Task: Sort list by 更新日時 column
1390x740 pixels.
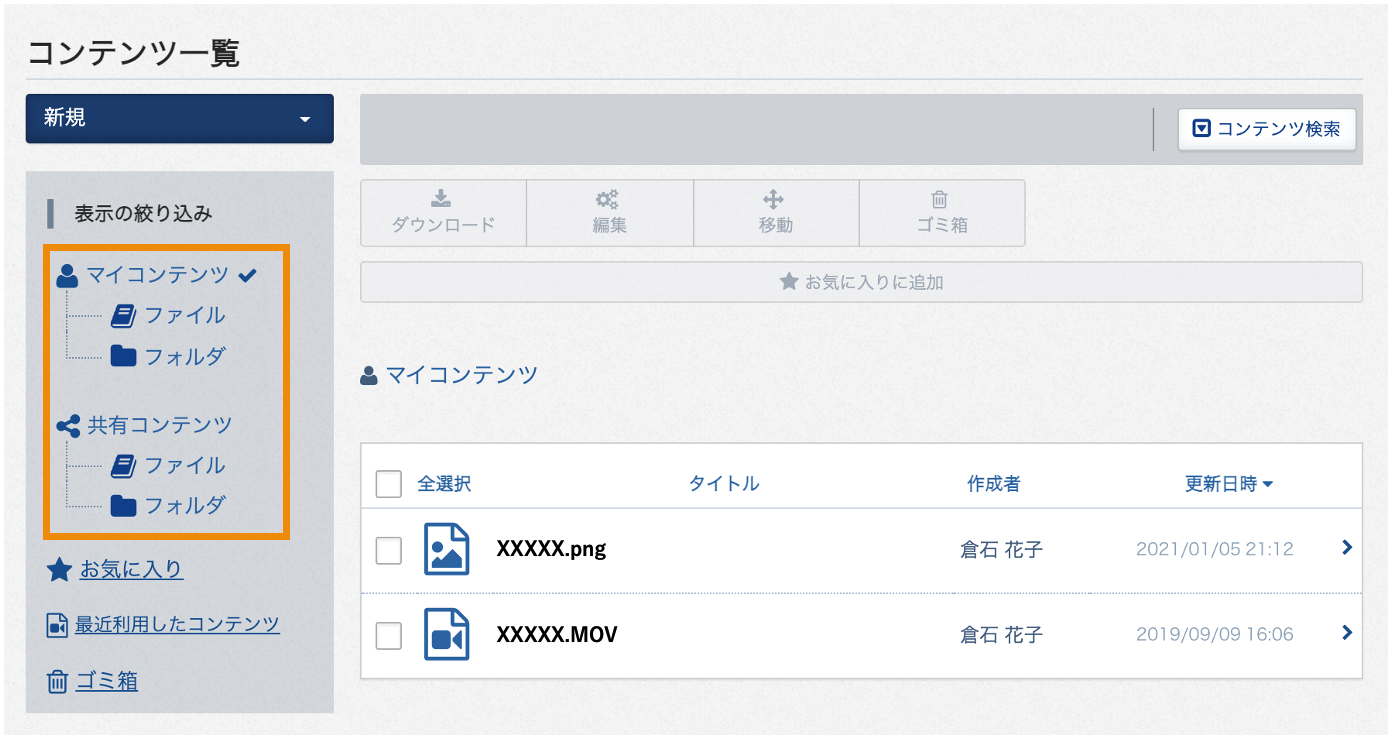Action: click(x=1229, y=484)
